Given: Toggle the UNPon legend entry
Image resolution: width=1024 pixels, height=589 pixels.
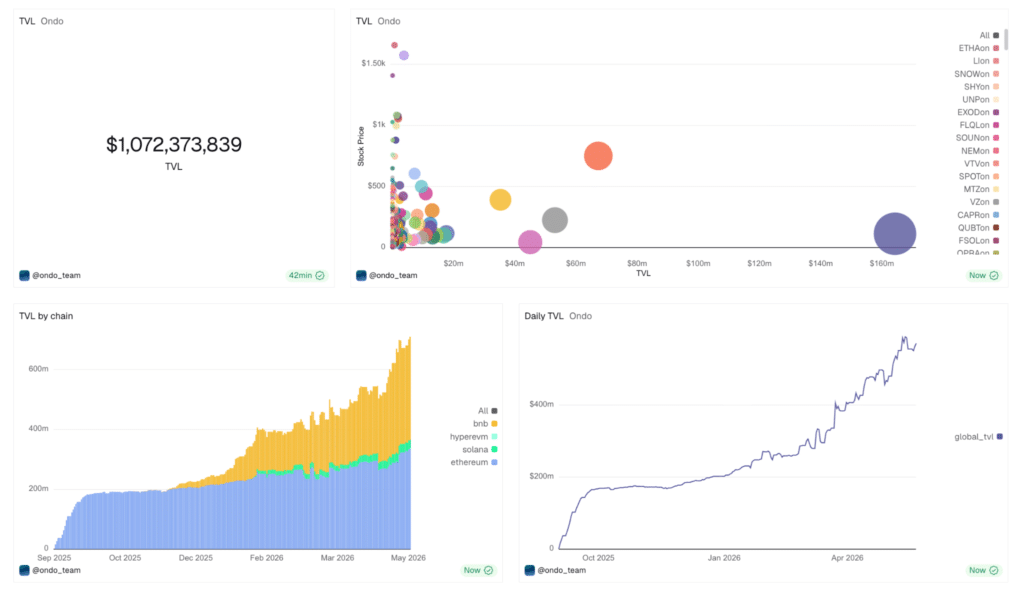Looking at the screenshot, I should click(980, 99).
